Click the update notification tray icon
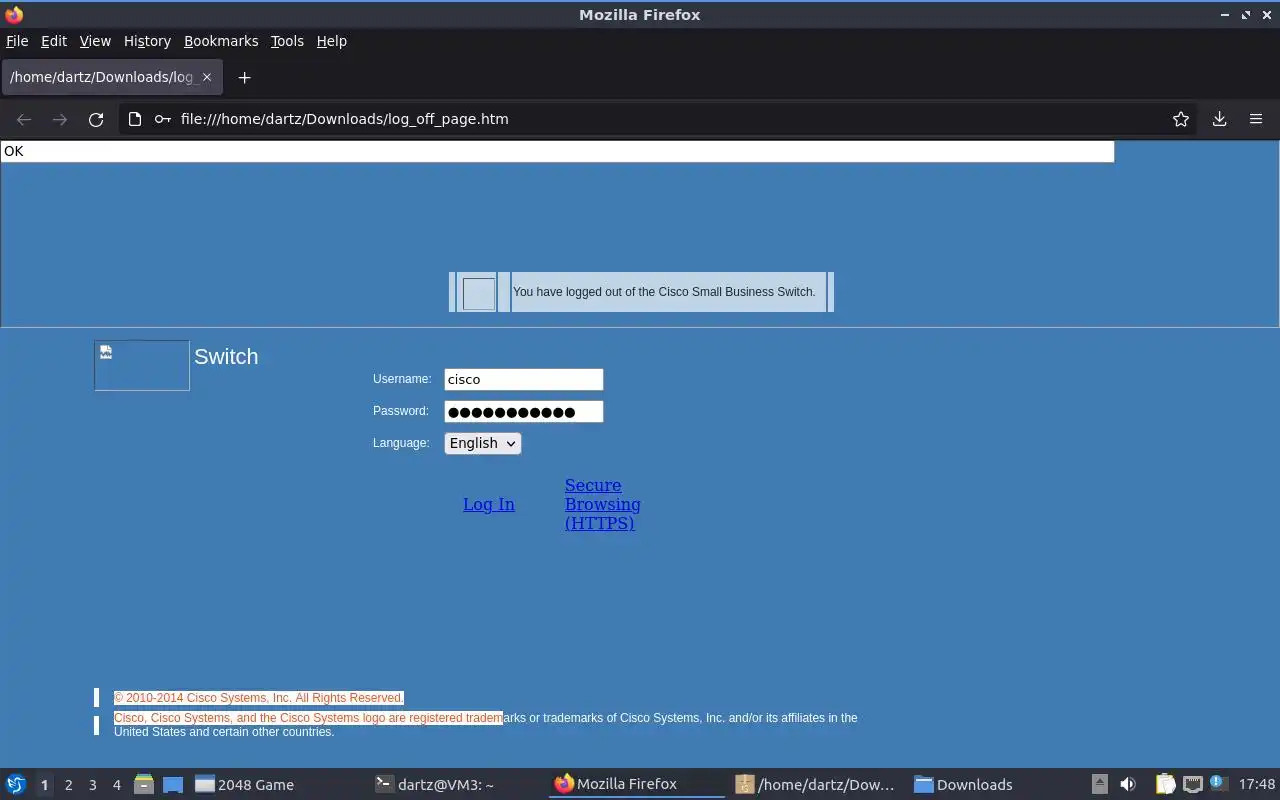 coord(1218,783)
